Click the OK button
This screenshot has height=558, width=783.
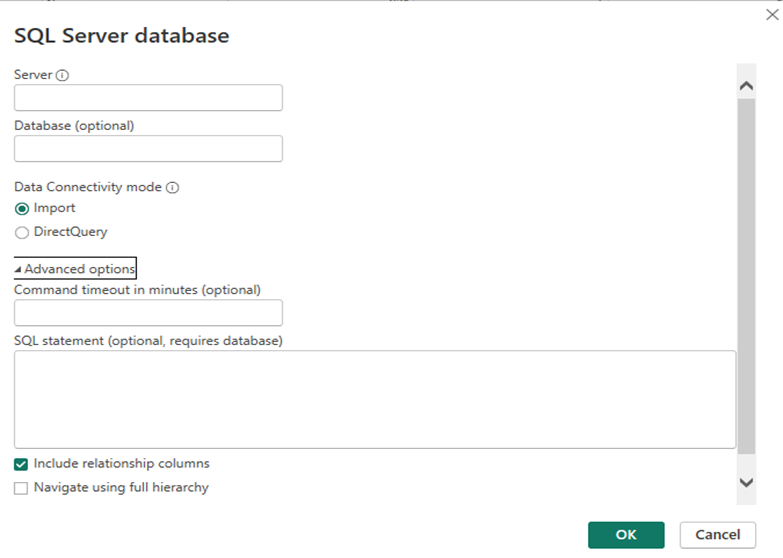pos(626,535)
